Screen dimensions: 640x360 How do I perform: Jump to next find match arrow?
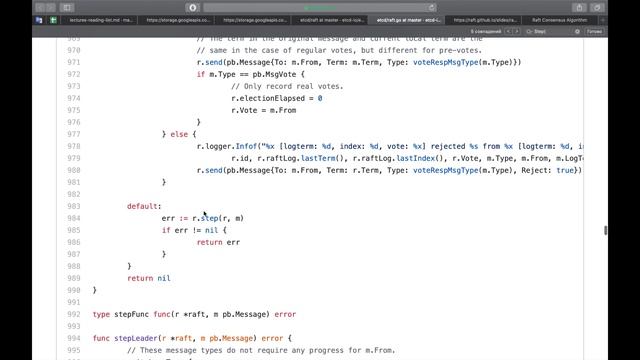click(x=516, y=31)
